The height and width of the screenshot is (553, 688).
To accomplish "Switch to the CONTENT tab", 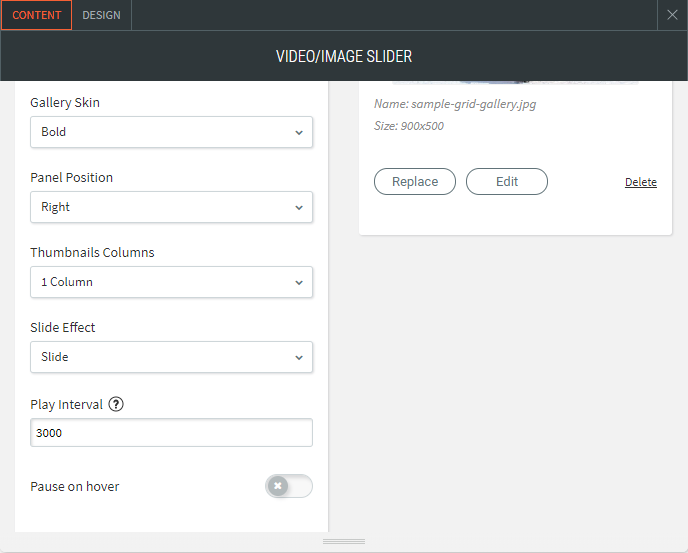I will tap(36, 15).
